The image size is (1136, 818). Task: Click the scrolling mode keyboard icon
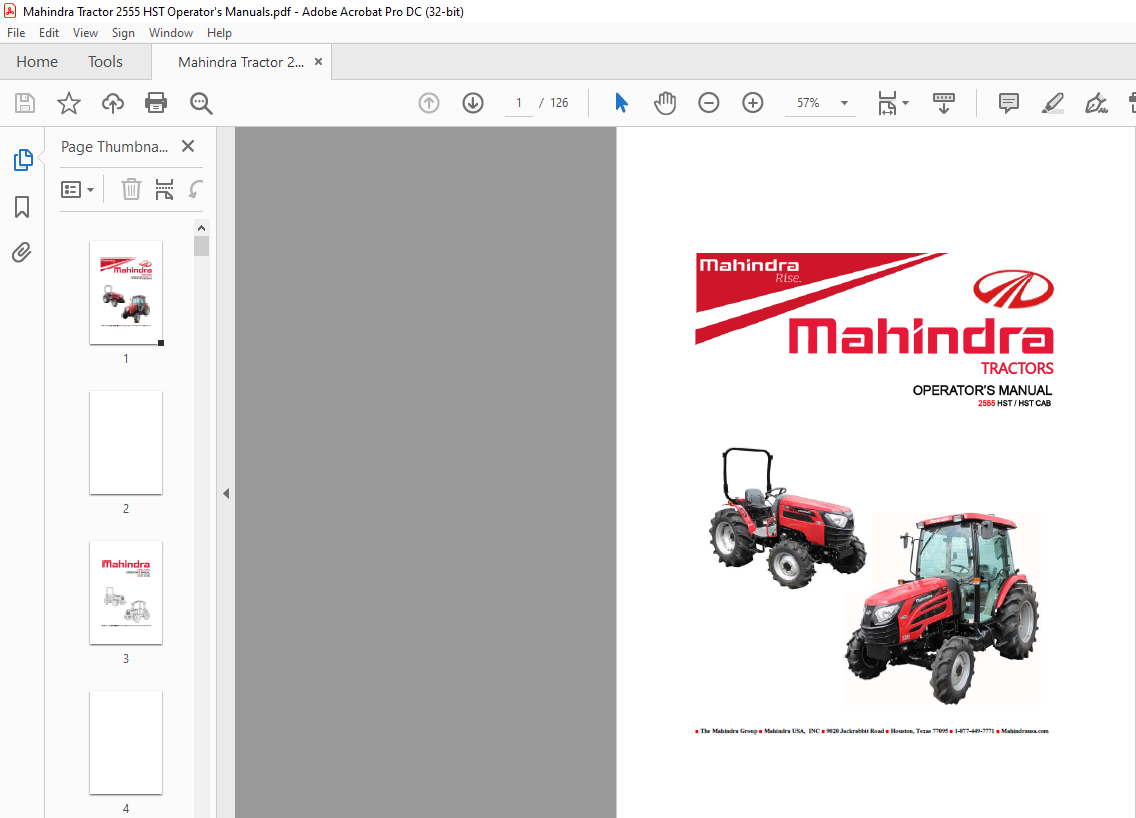coord(943,103)
